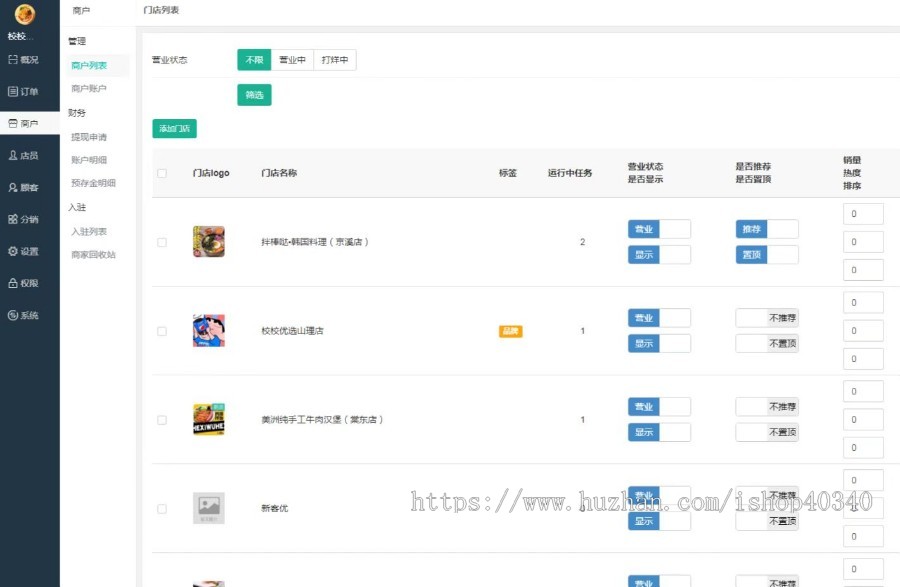Toggle 营业 switch for 拌棒哒韩国料理
This screenshot has width=900, height=587.
pos(659,229)
